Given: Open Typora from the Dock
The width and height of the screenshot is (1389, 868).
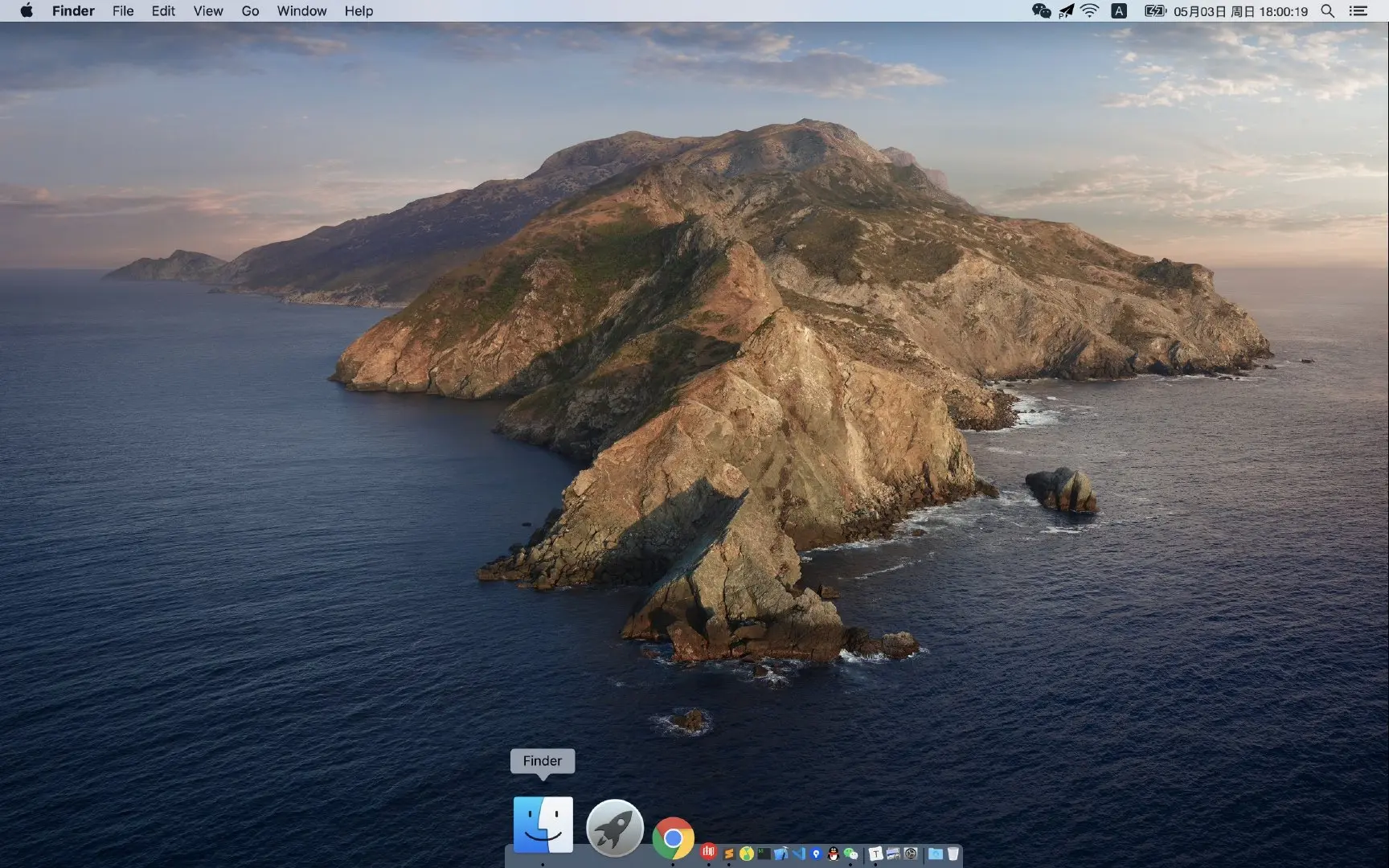Looking at the screenshot, I should tap(876, 854).
